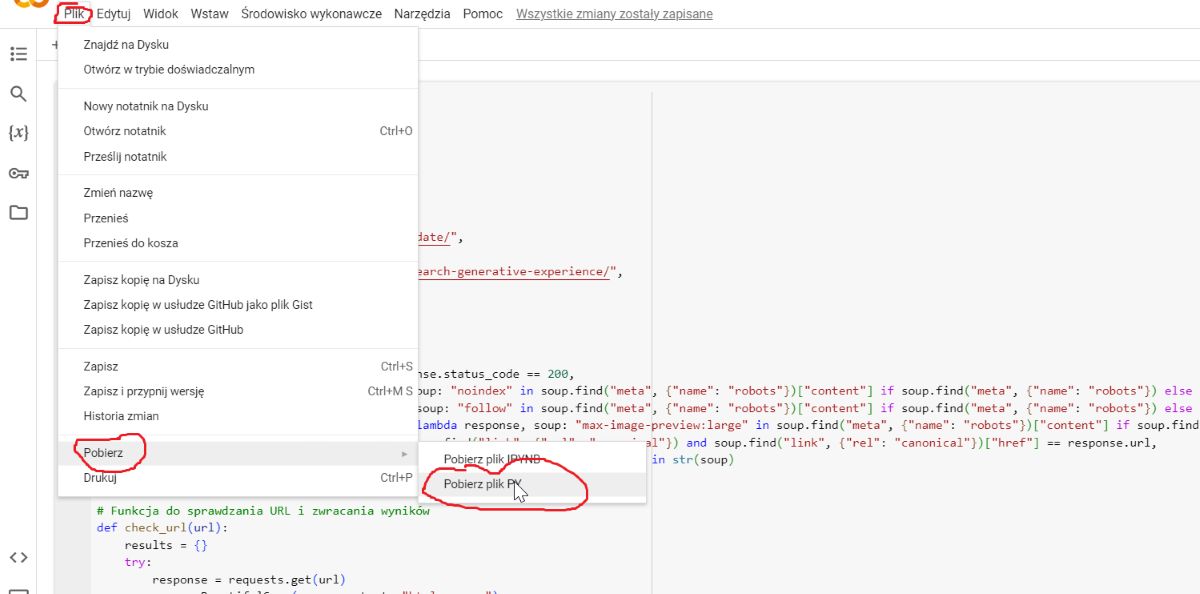Open the Środowisko wykonawcze menu
This screenshot has height=594, width=1200.
(311, 14)
